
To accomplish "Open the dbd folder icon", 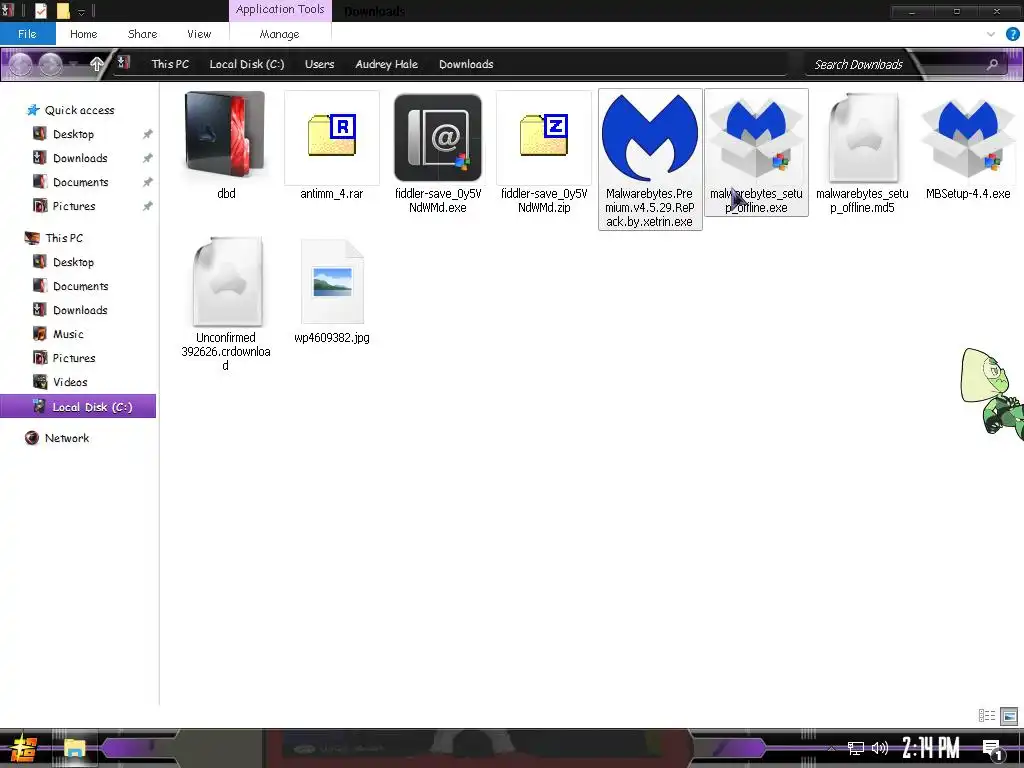I will click(225, 136).
